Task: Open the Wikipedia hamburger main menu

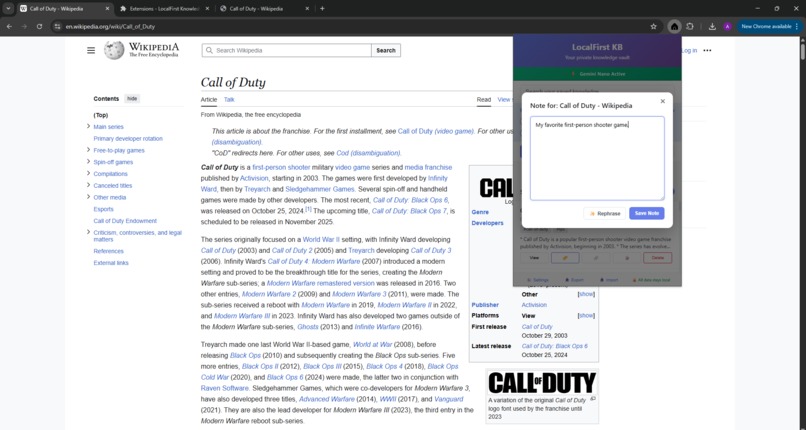Action: pos(91,50)
